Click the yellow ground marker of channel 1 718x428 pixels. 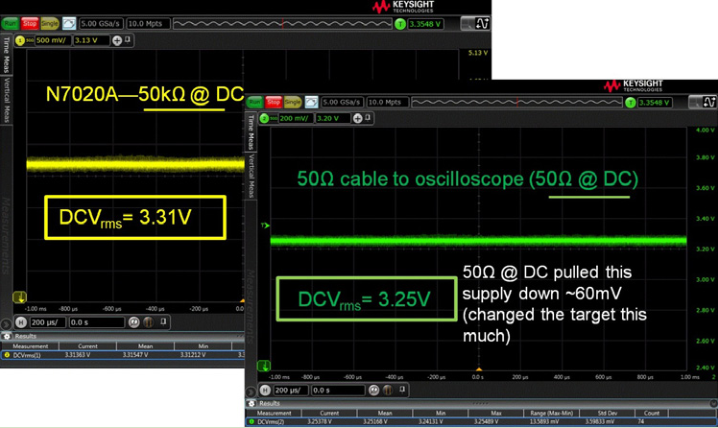tap(19, 297)
